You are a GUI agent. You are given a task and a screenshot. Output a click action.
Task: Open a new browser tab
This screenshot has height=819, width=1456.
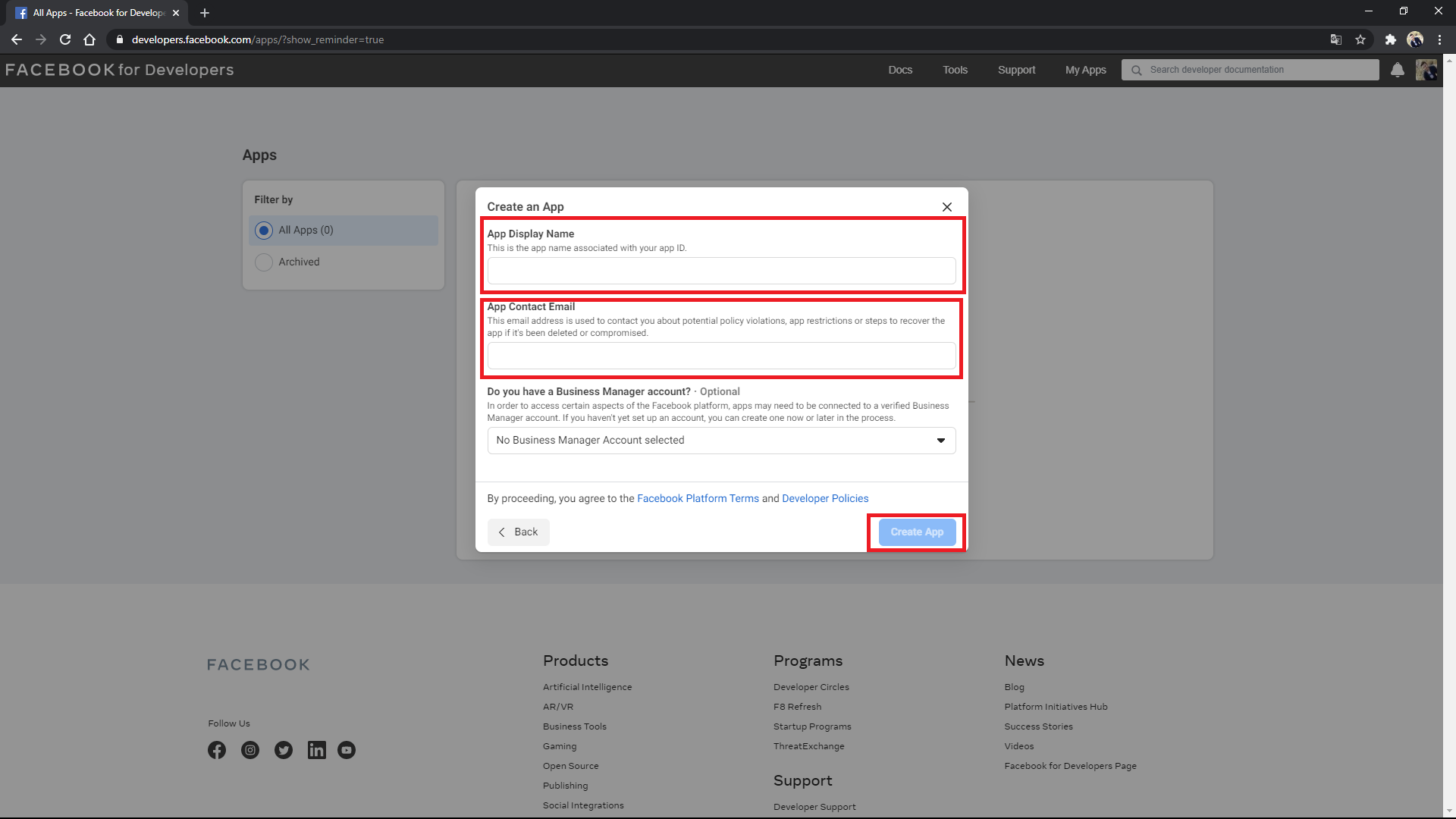(205, 13)
